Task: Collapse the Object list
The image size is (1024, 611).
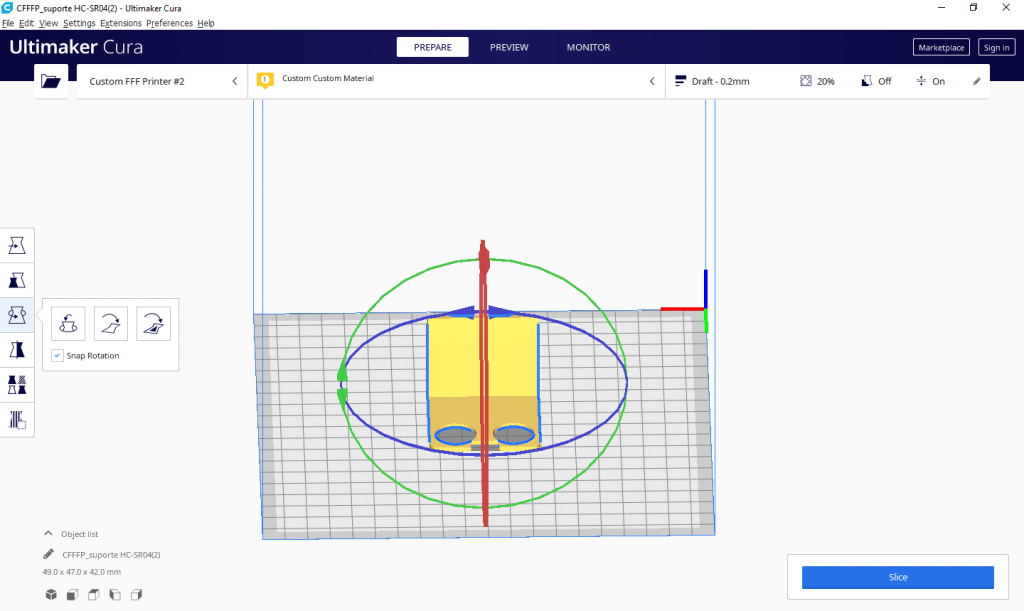Action: coord(71,534)
